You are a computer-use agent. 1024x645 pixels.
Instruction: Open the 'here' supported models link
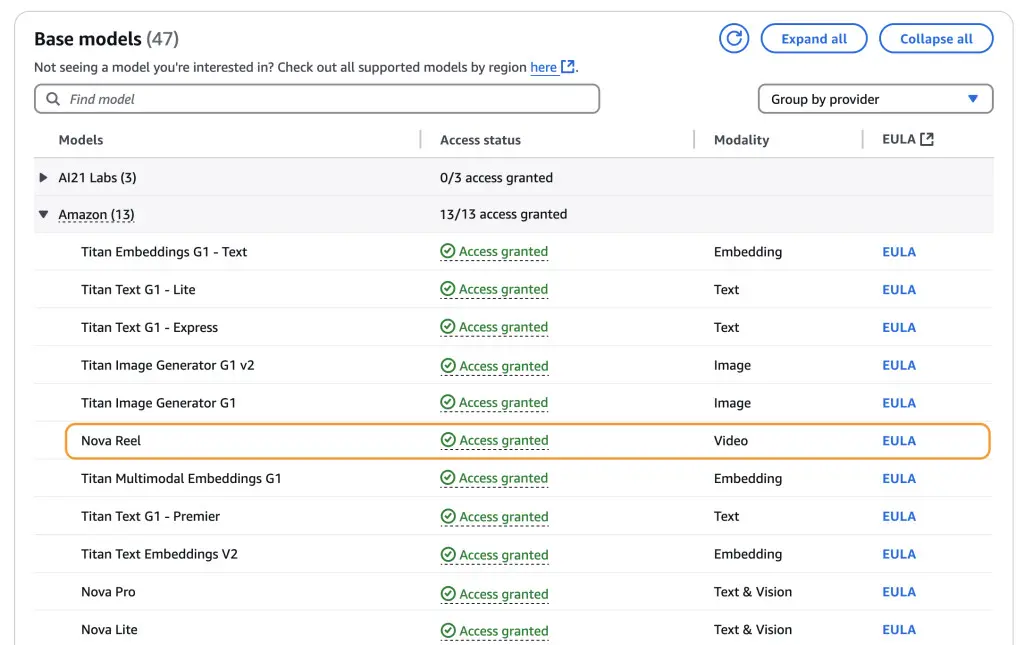click(543, 67)
